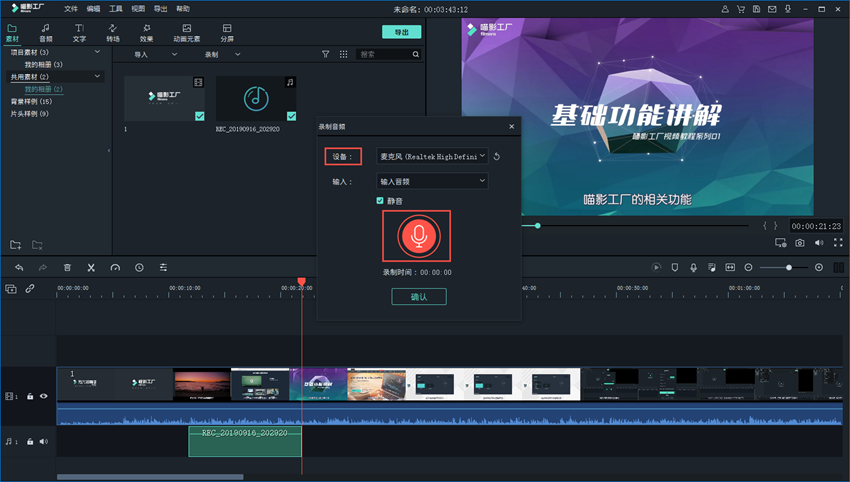This screenshot has width=850, height=482.
Task: Click the 确认 confirm button
Action: tap(418, 296)
